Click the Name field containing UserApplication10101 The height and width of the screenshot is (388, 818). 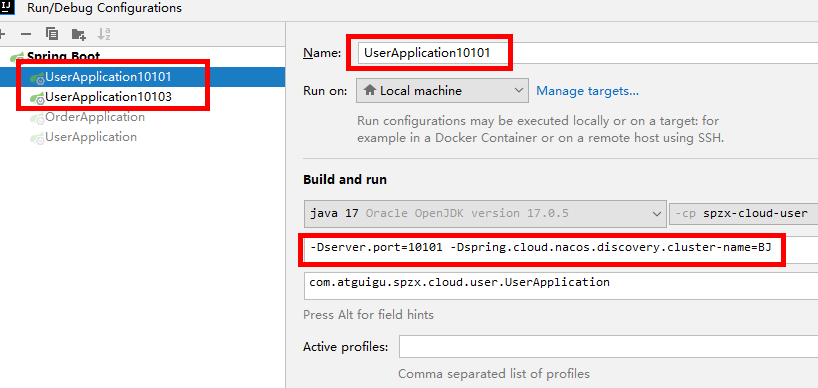click(588, 53)
